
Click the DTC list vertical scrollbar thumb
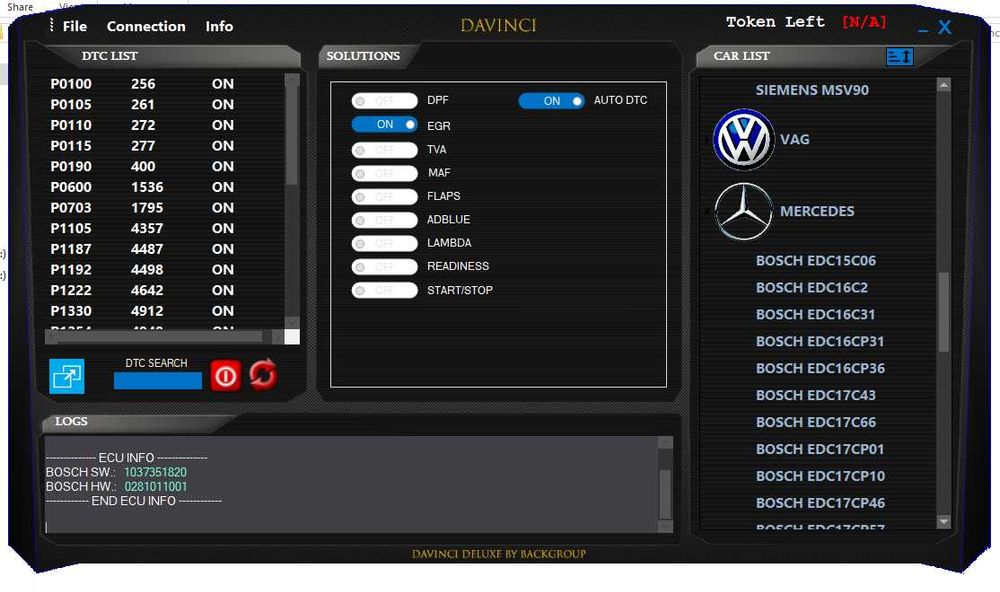click(291, 135)
